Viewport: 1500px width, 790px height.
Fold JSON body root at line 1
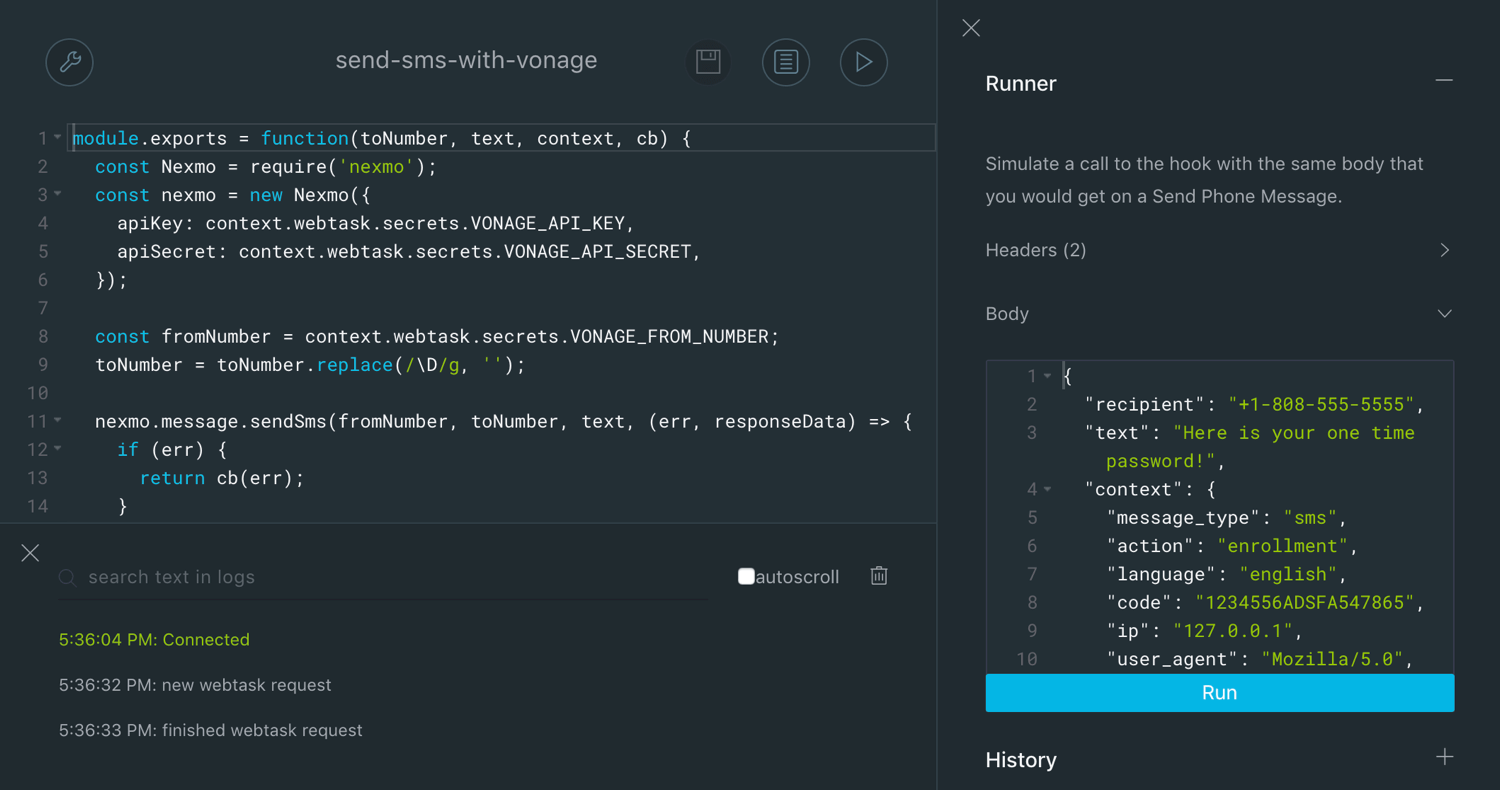pyautogui.click(x=1047, y=376)
